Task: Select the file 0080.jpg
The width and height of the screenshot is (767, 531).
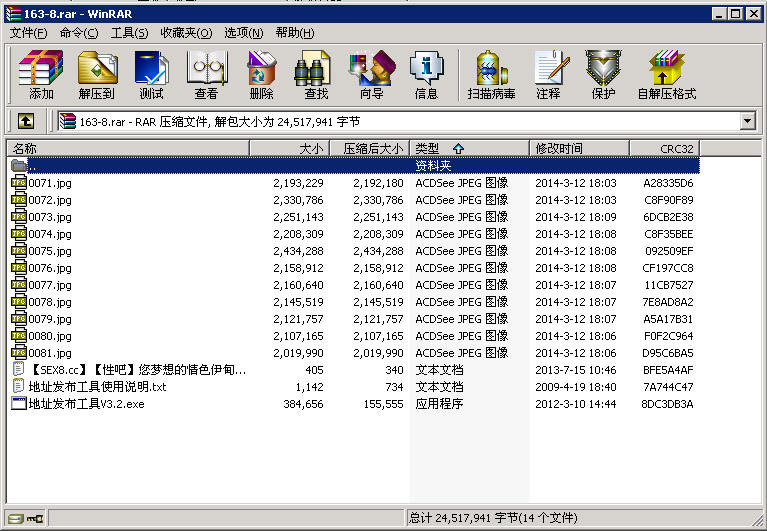Action: [50, 336]
